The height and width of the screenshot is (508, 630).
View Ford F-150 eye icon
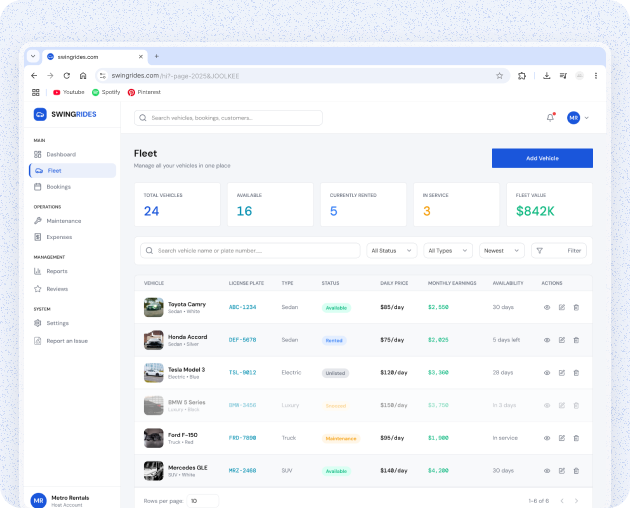coord(547,438)
